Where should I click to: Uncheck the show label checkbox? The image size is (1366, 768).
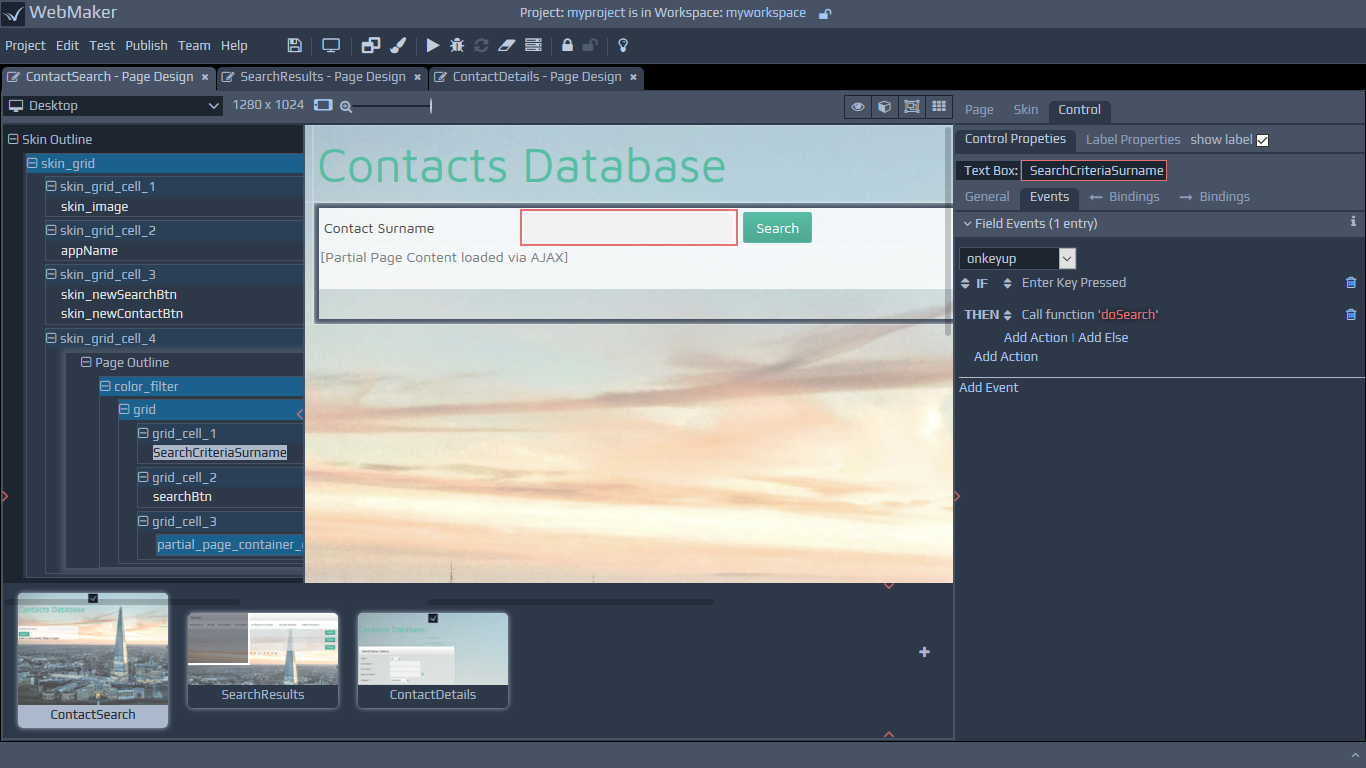[1262, 140]
